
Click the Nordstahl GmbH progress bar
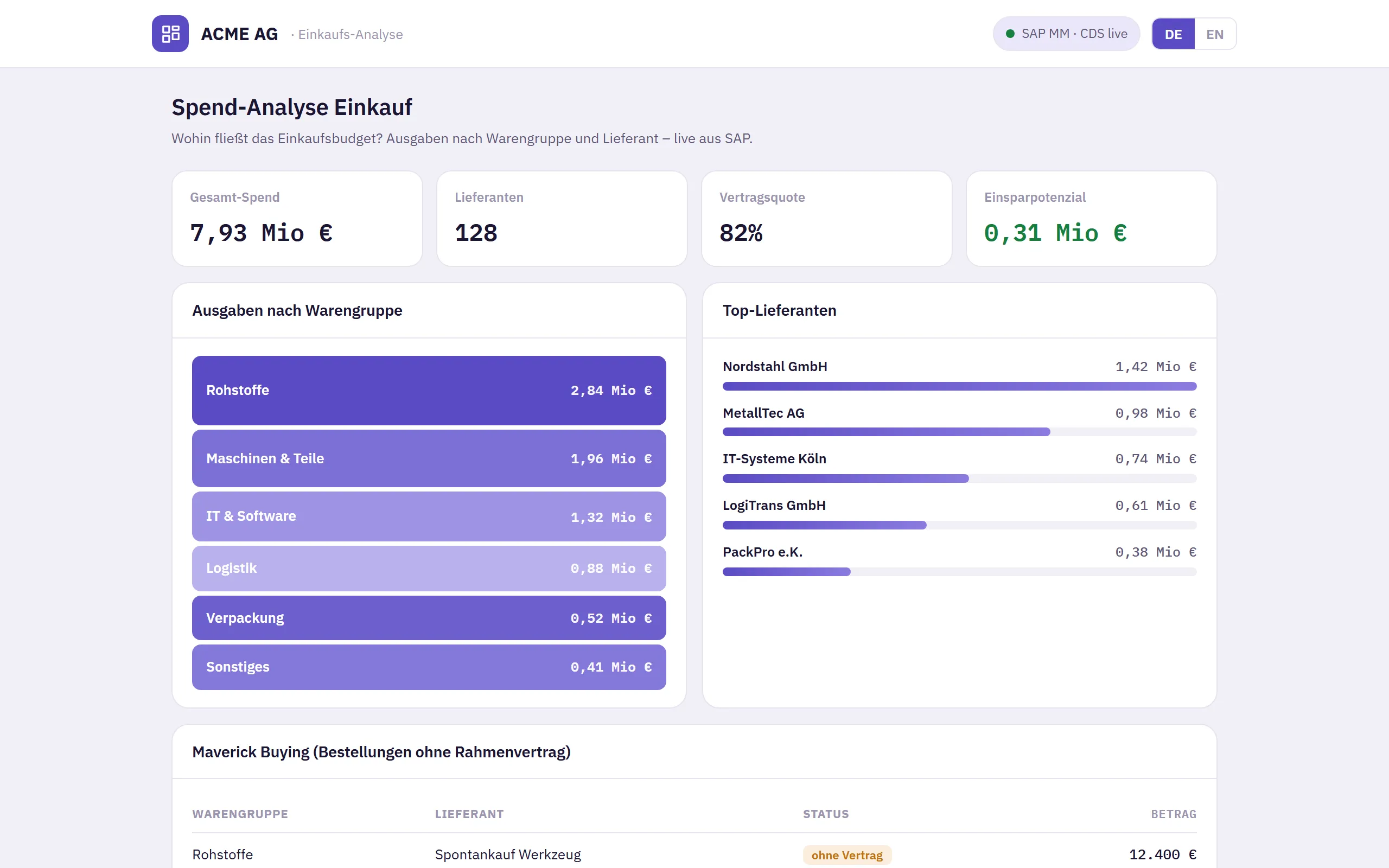click(959, 386)
